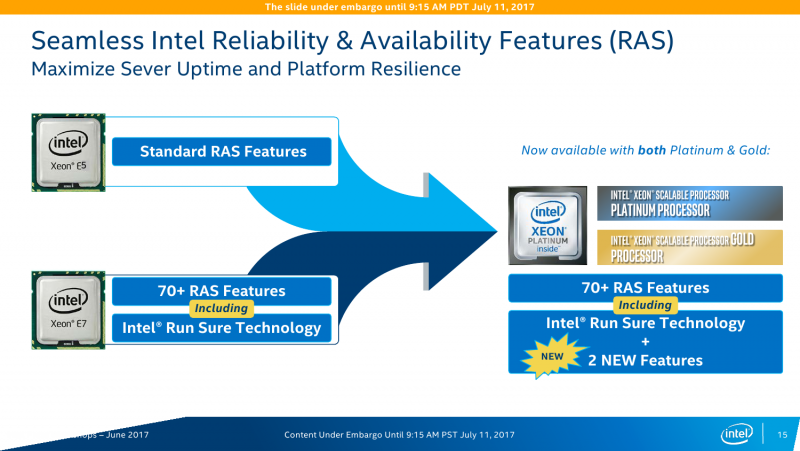This screenshot has width=800, height=451.
Task: Click Run Sure Technology text above 2 NEW Features
Action: pos(645,323)
